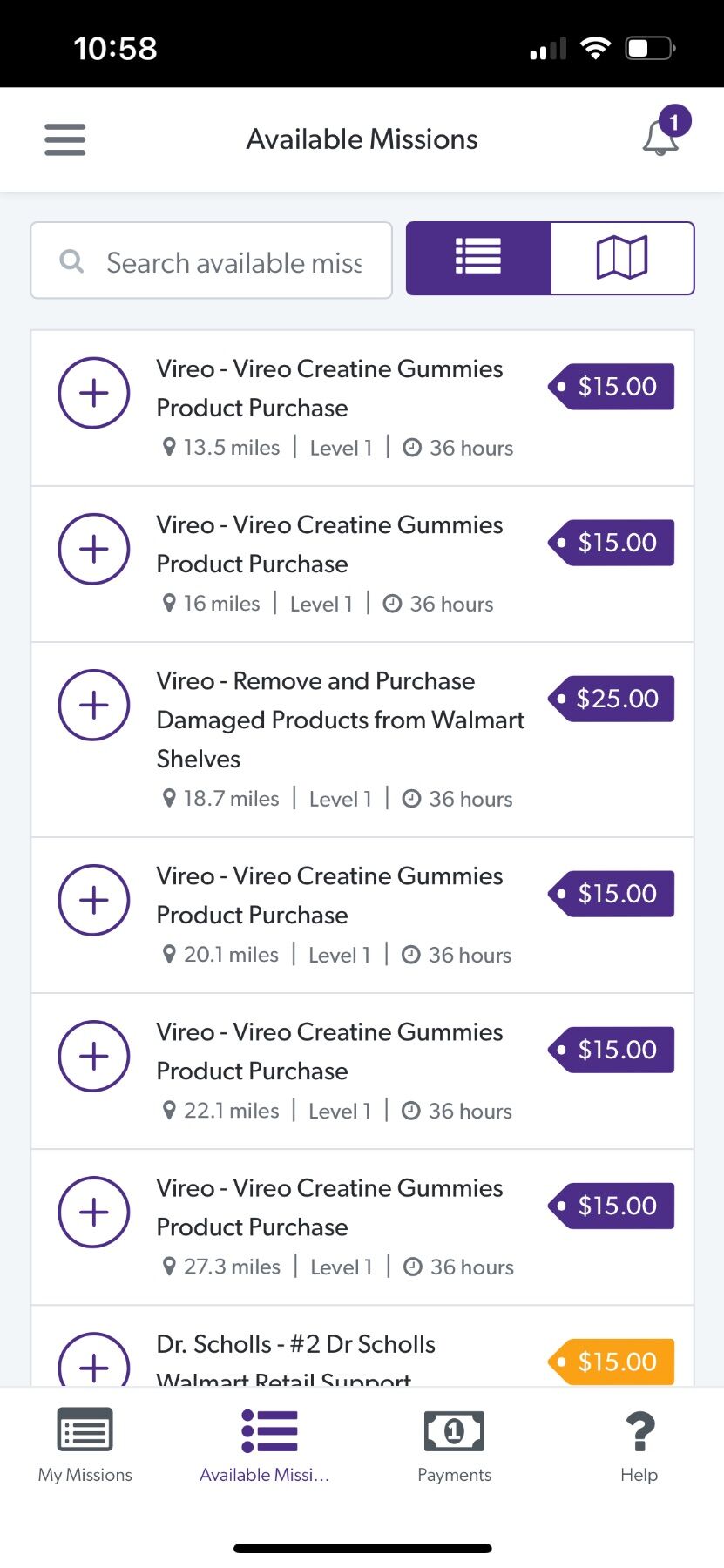Open Remove and Purchase Damaged Products mission title
724x1568 pixels.
tap(341, 720)
